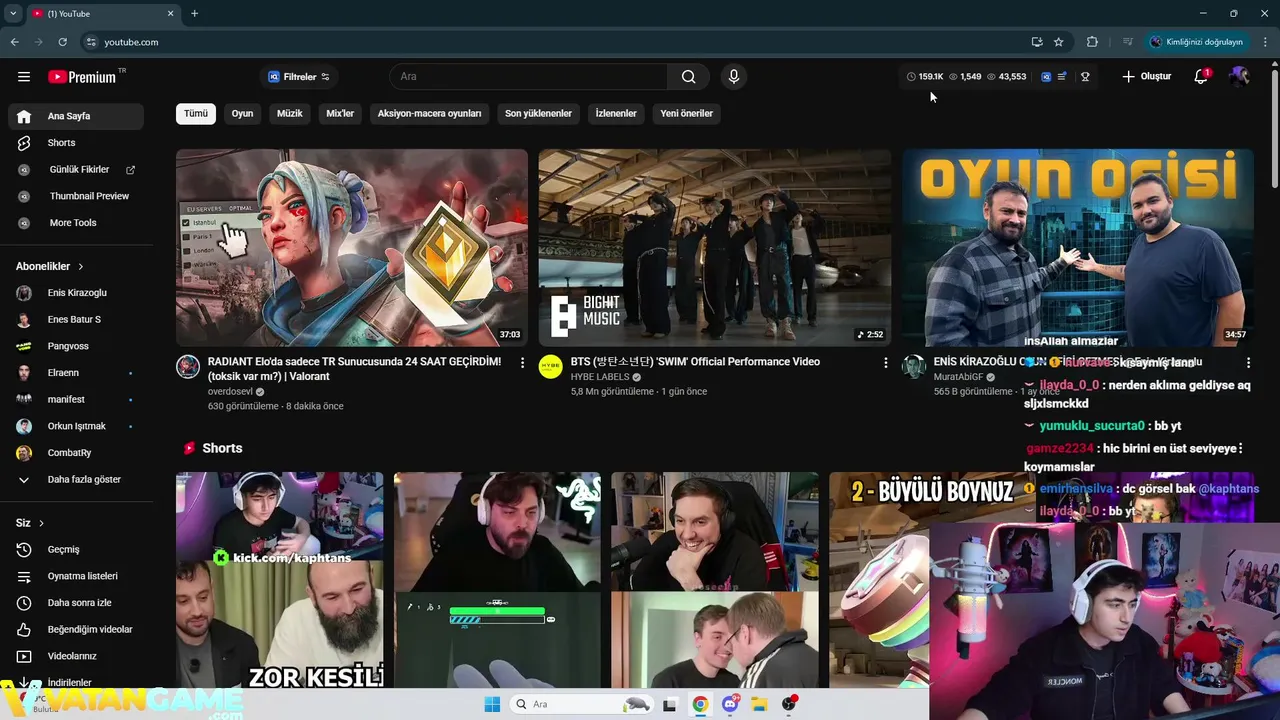Click the 43,553 views stat
Viewport: 1280px width, 720px height.
1006,77
